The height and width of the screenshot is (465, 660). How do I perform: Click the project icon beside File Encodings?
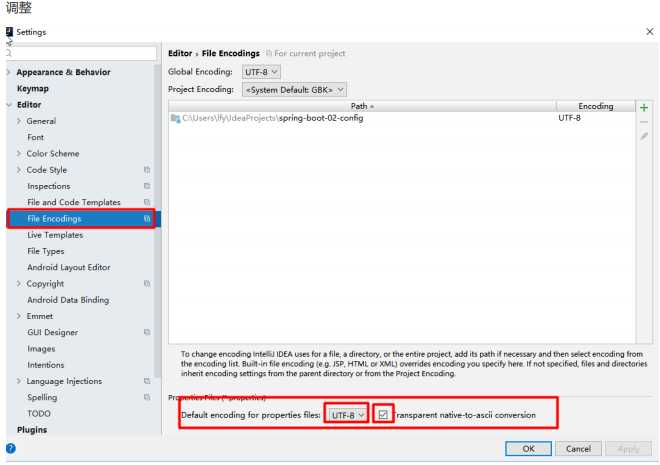(x=147, y=218)
